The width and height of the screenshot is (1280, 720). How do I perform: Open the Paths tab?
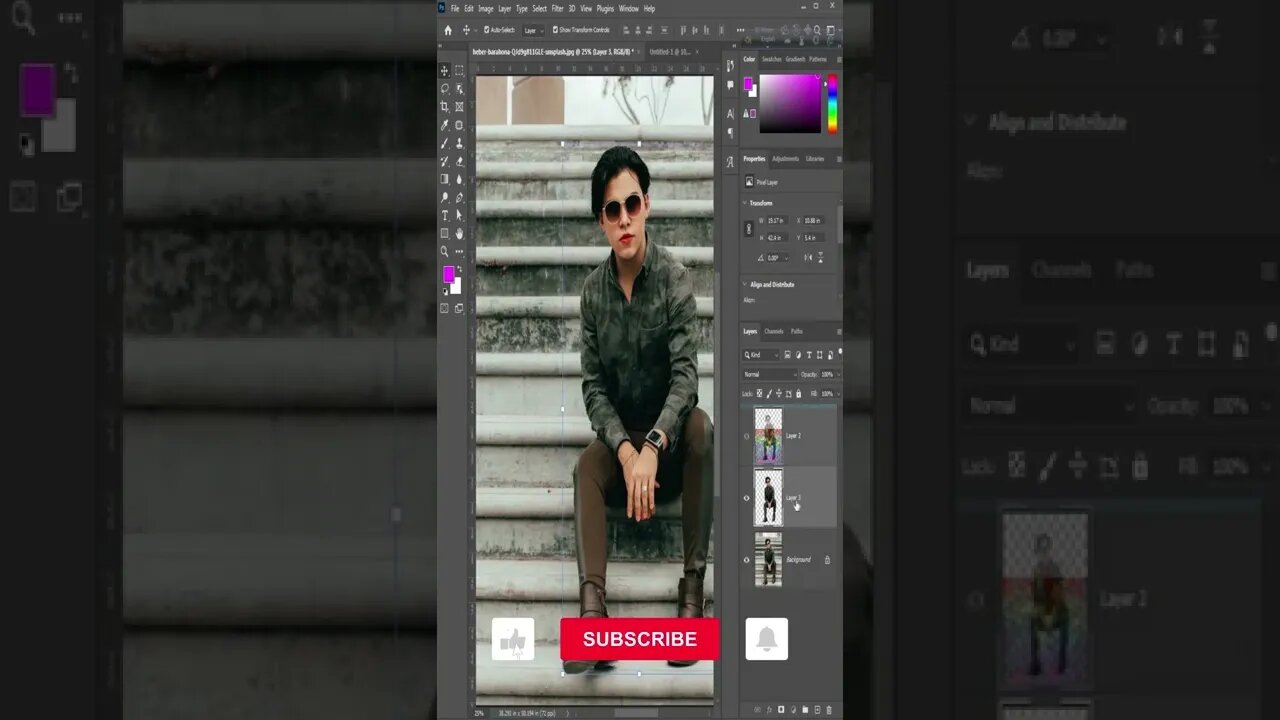click(797, 331)
